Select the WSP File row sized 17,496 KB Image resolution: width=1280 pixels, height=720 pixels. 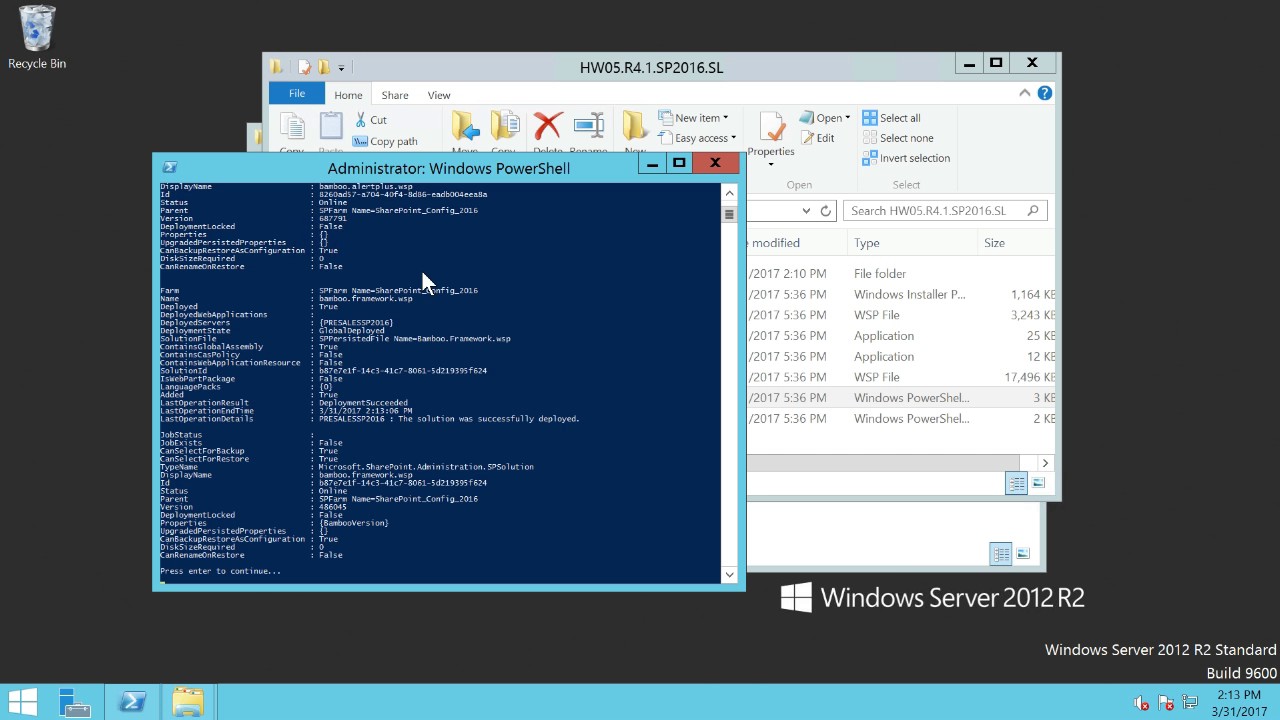click(901, 377)
